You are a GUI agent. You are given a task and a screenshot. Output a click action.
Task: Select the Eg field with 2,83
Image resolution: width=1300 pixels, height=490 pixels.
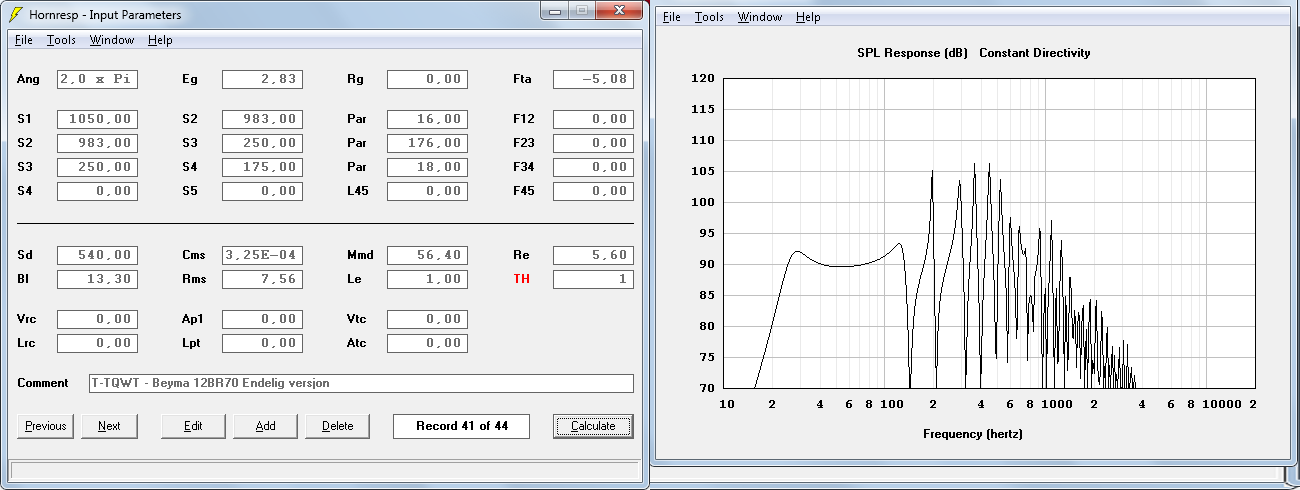coord(262,79)
